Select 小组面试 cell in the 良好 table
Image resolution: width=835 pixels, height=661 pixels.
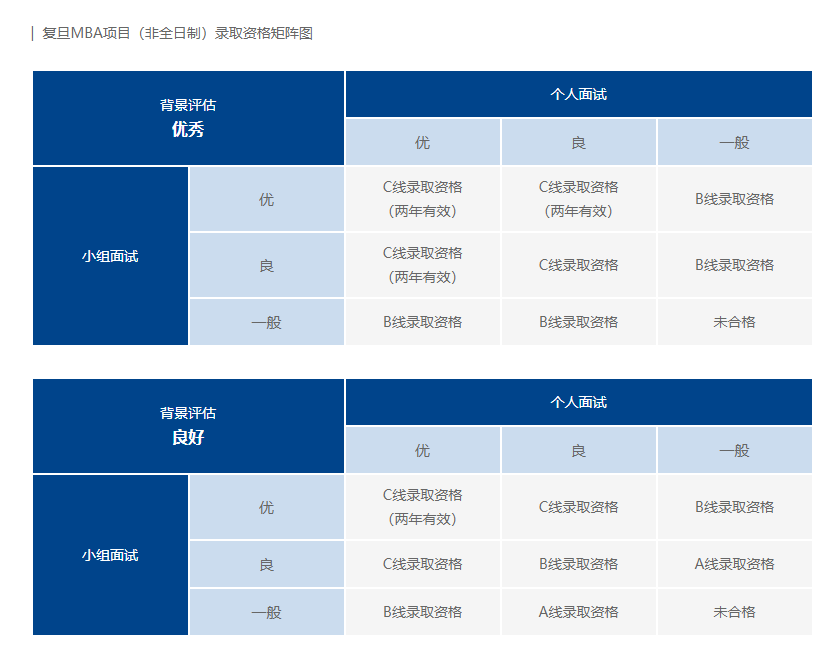coord(110,555)
